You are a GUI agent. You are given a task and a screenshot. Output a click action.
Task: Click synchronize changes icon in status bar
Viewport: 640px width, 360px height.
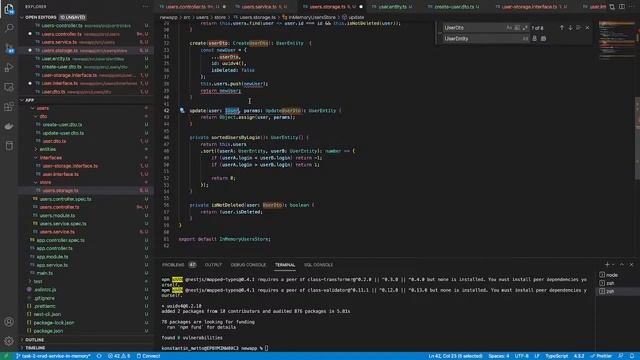99,356
